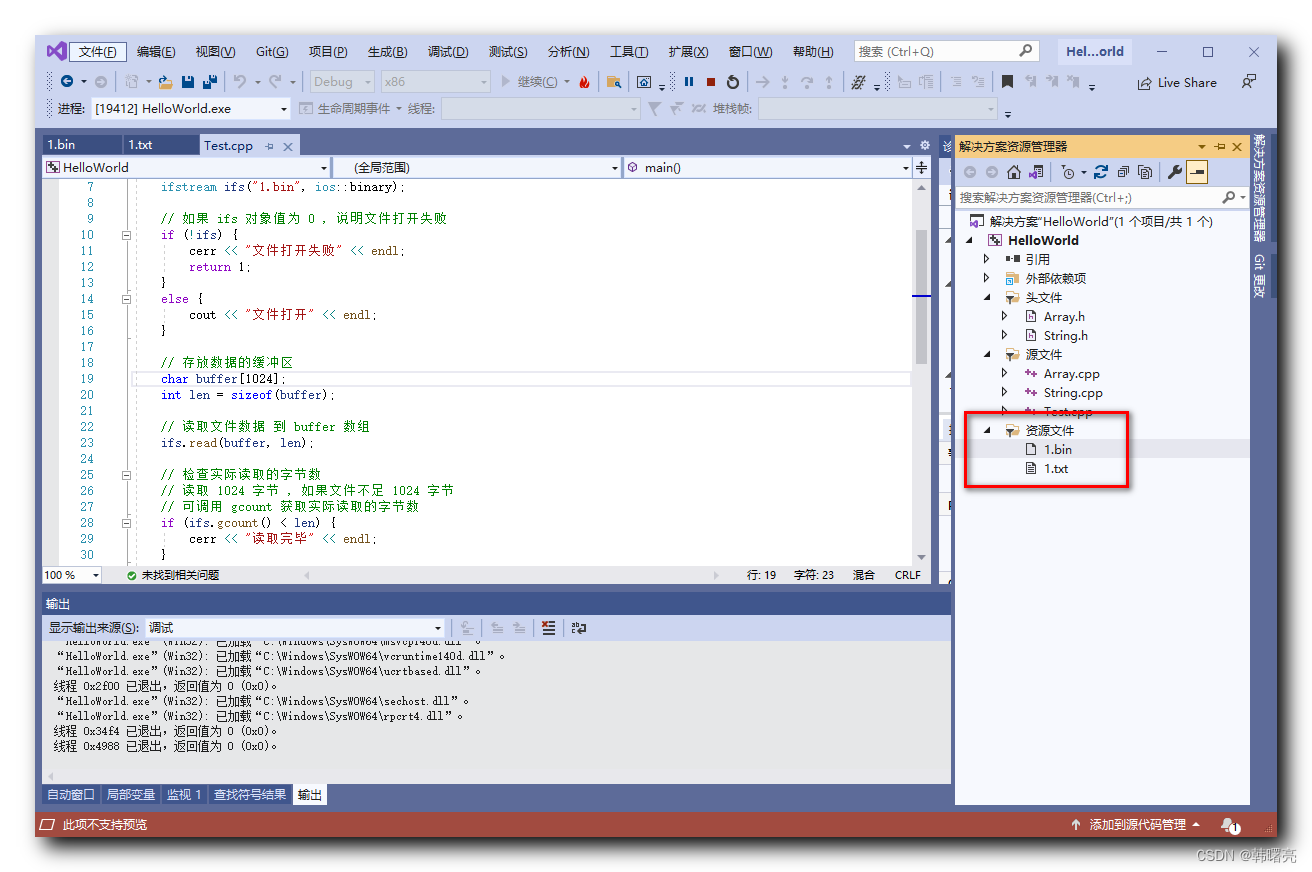Open editor settings gear above the scrollbar
This screenshot has width=1312, height=872.
coord(924,145)
